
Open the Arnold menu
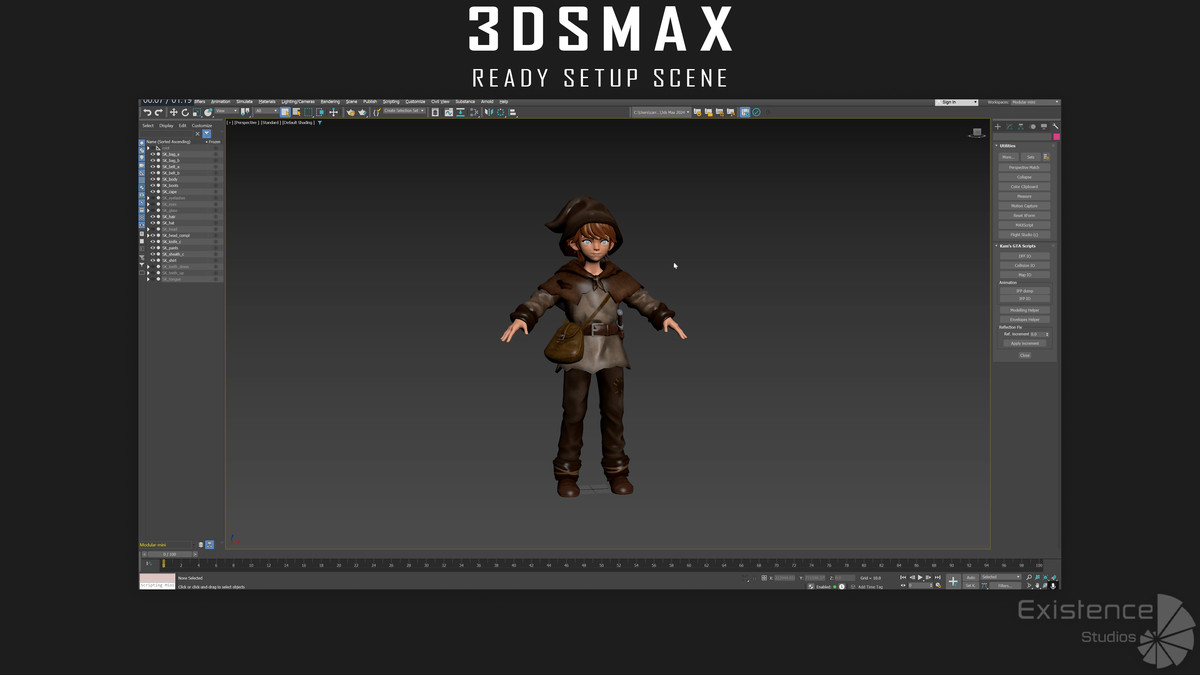pos(487,102)
